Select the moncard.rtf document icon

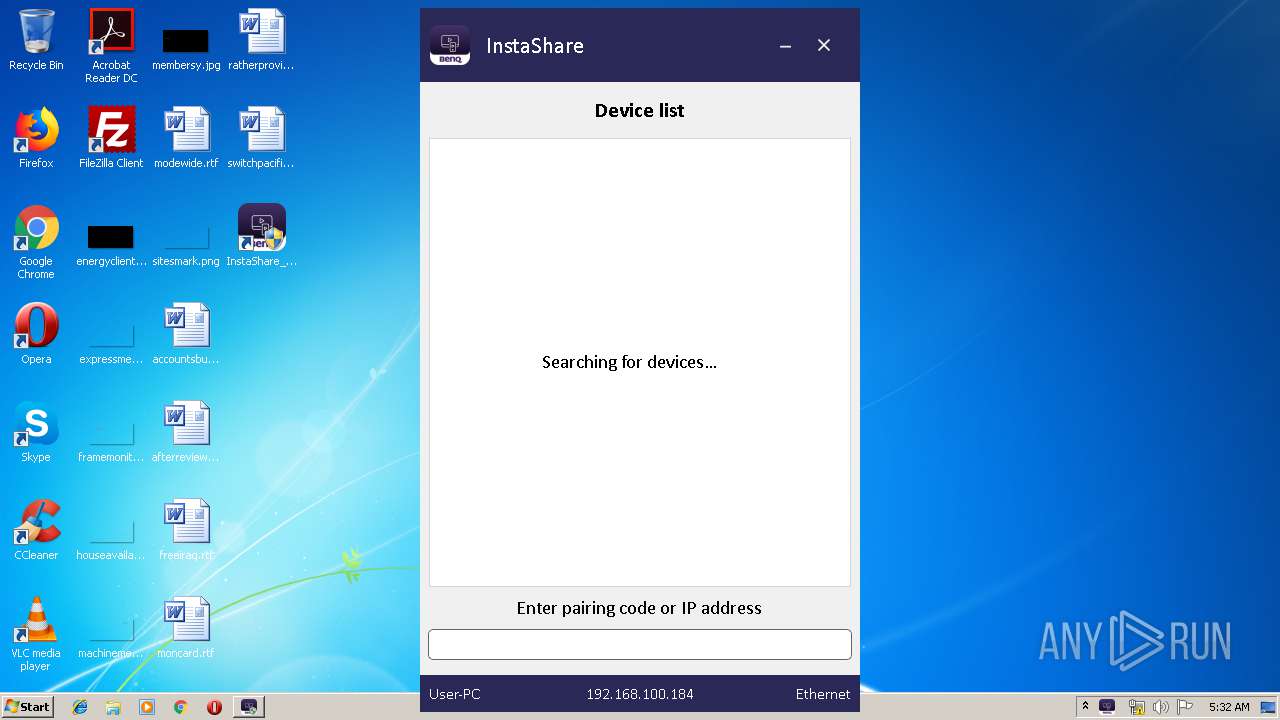186,628
